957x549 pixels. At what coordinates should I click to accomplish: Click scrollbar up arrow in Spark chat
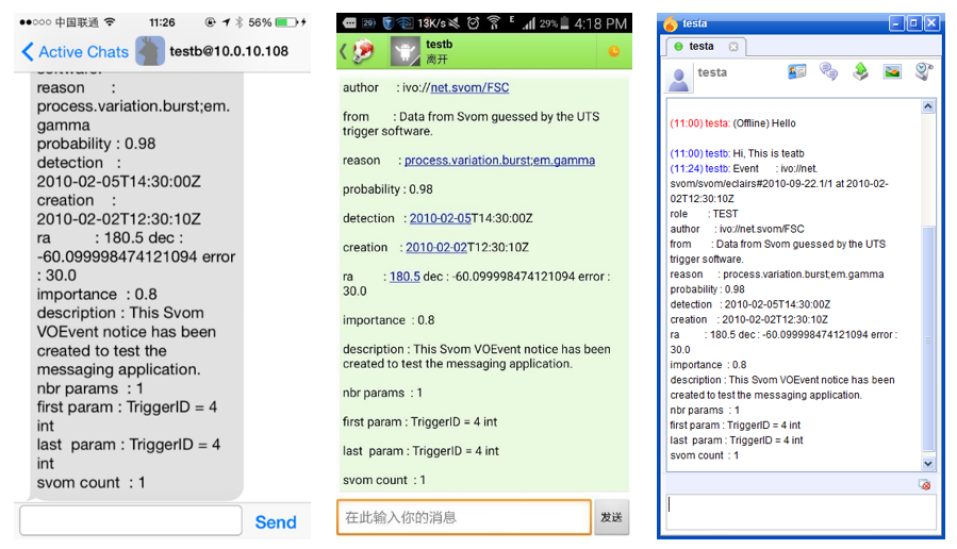(x=928, y=107)
